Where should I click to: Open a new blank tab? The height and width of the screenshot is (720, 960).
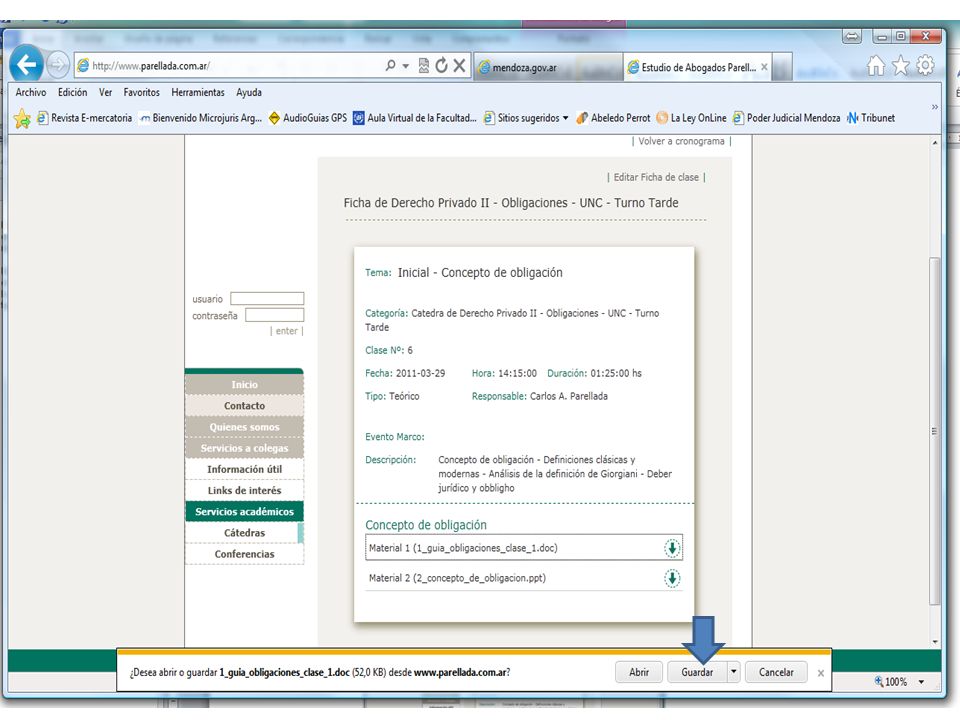782,67
